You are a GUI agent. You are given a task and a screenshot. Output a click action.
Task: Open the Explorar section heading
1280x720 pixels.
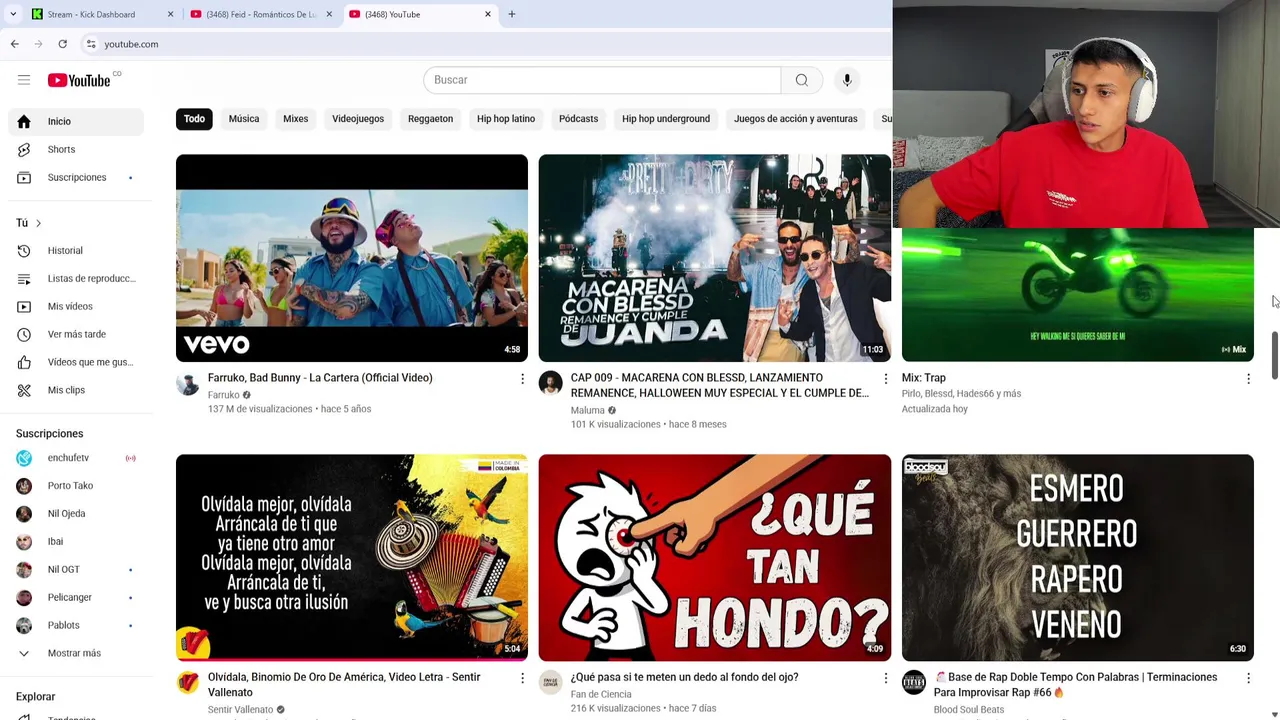click(x=36, y=696)
